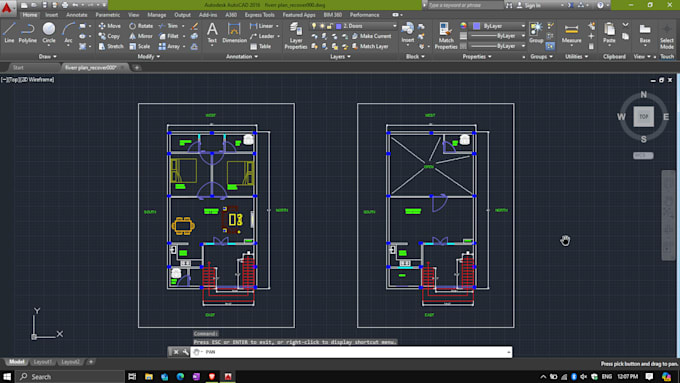Switch to the Layout1 tab

42,362
